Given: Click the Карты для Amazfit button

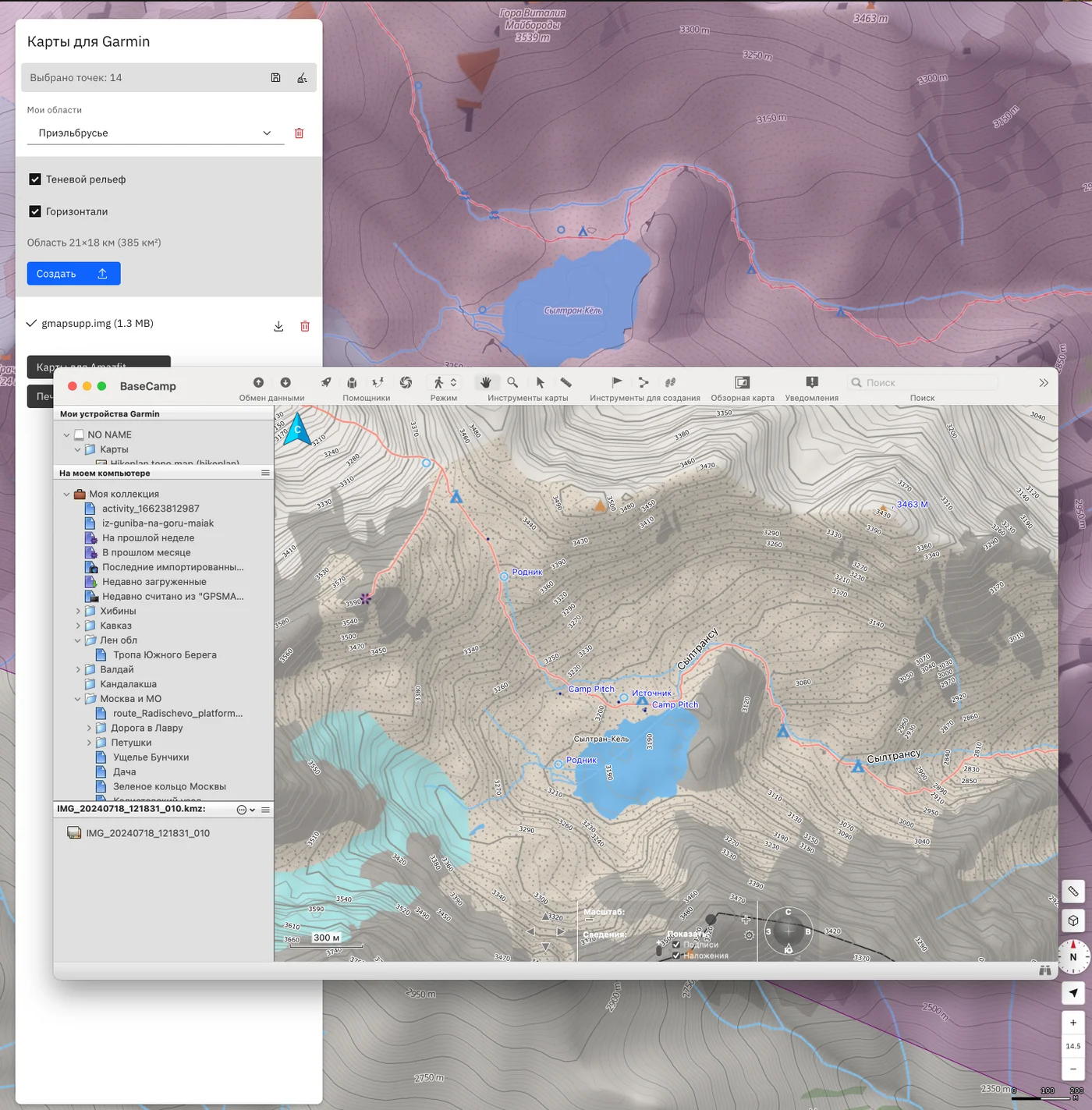Looking at the screenshot, I should point(99,363).
